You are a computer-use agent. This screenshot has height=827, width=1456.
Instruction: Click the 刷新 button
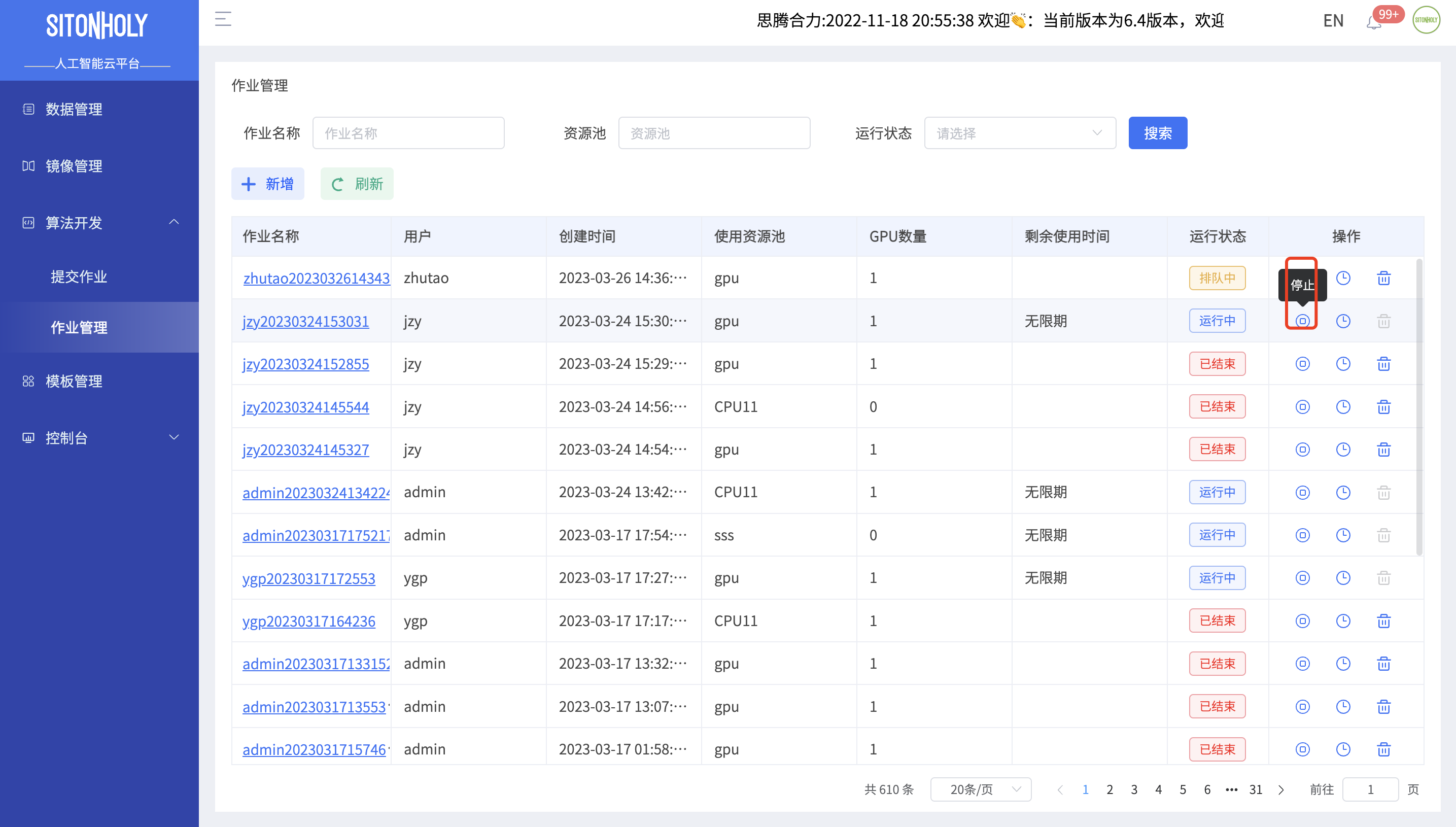click(x=357, y=184)
